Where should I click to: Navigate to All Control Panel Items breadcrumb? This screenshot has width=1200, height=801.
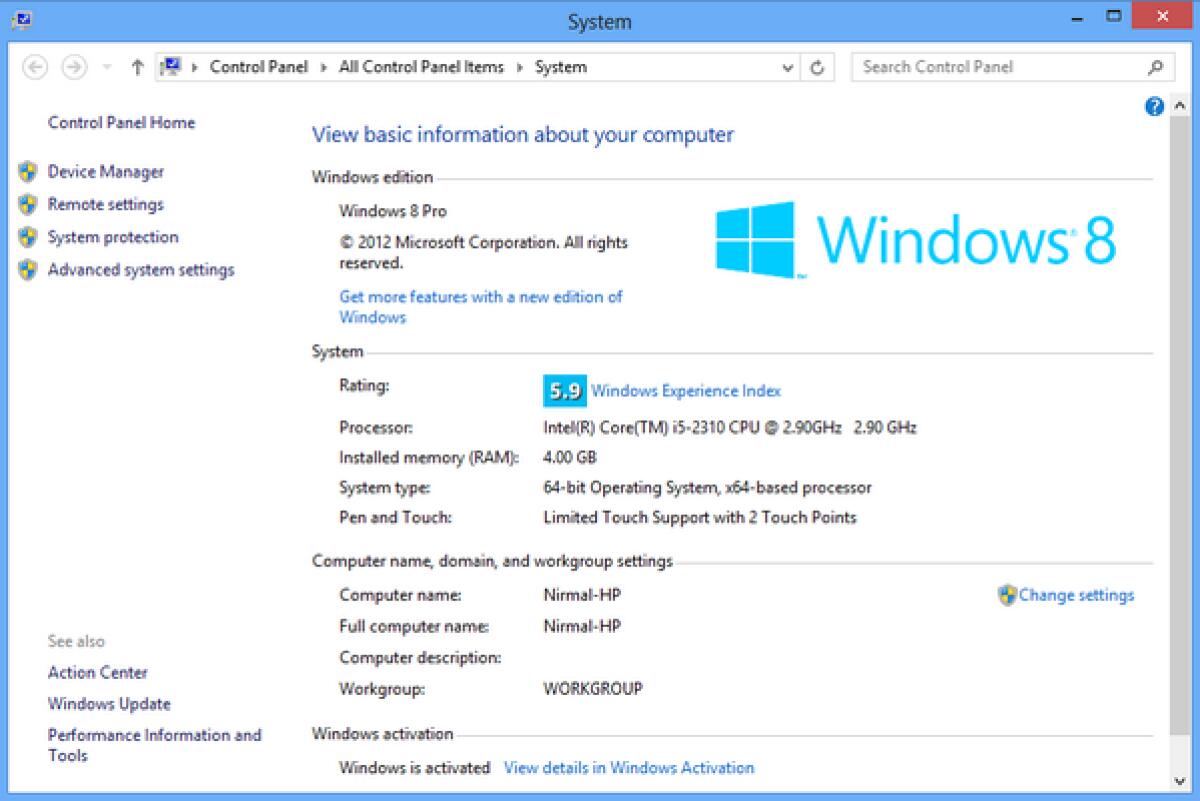point(421,67)
